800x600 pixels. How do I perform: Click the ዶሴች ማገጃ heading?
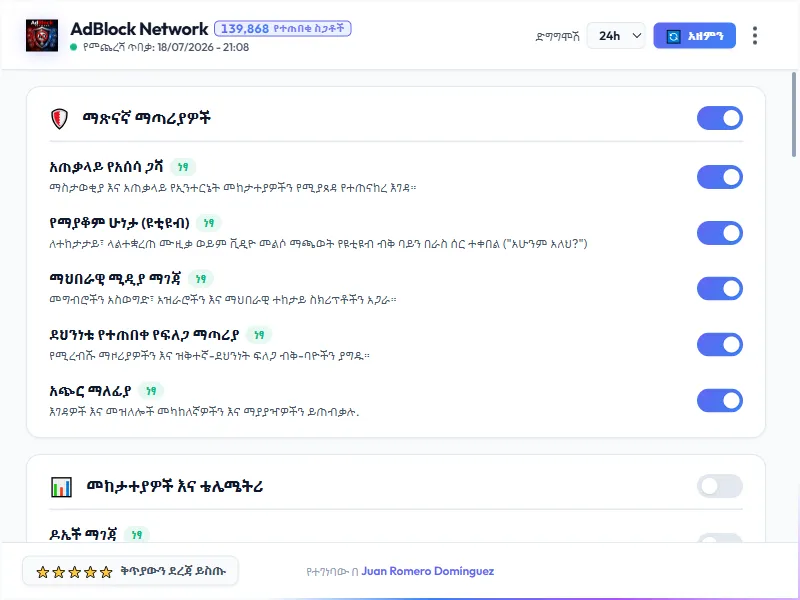[x=83, y=534]
